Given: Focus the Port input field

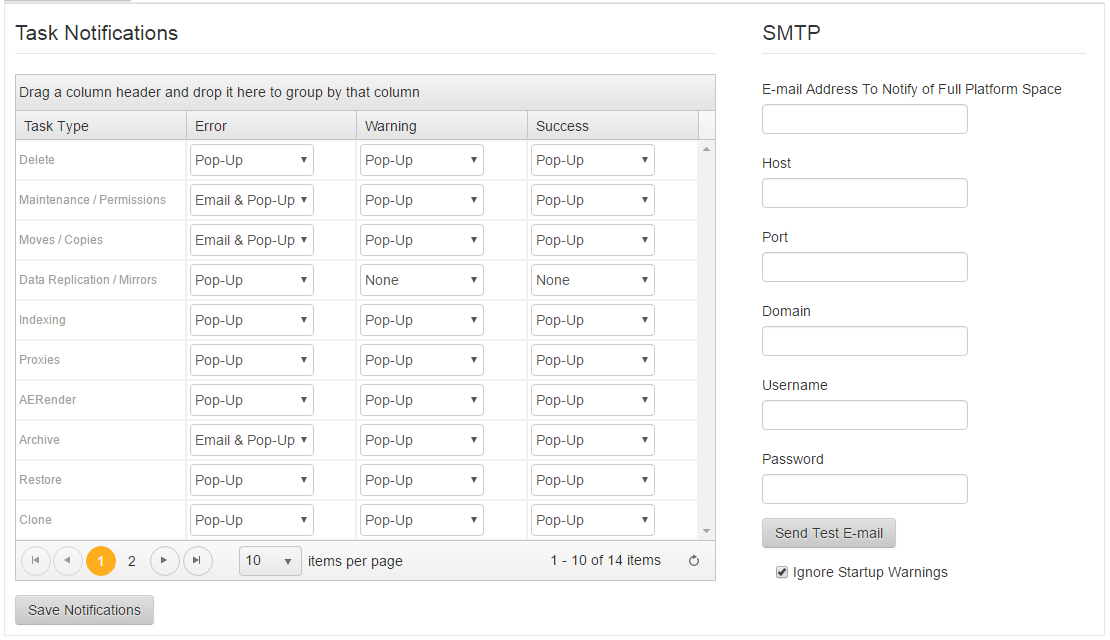Looking at the screenshot, I should [x=865, y=267].
